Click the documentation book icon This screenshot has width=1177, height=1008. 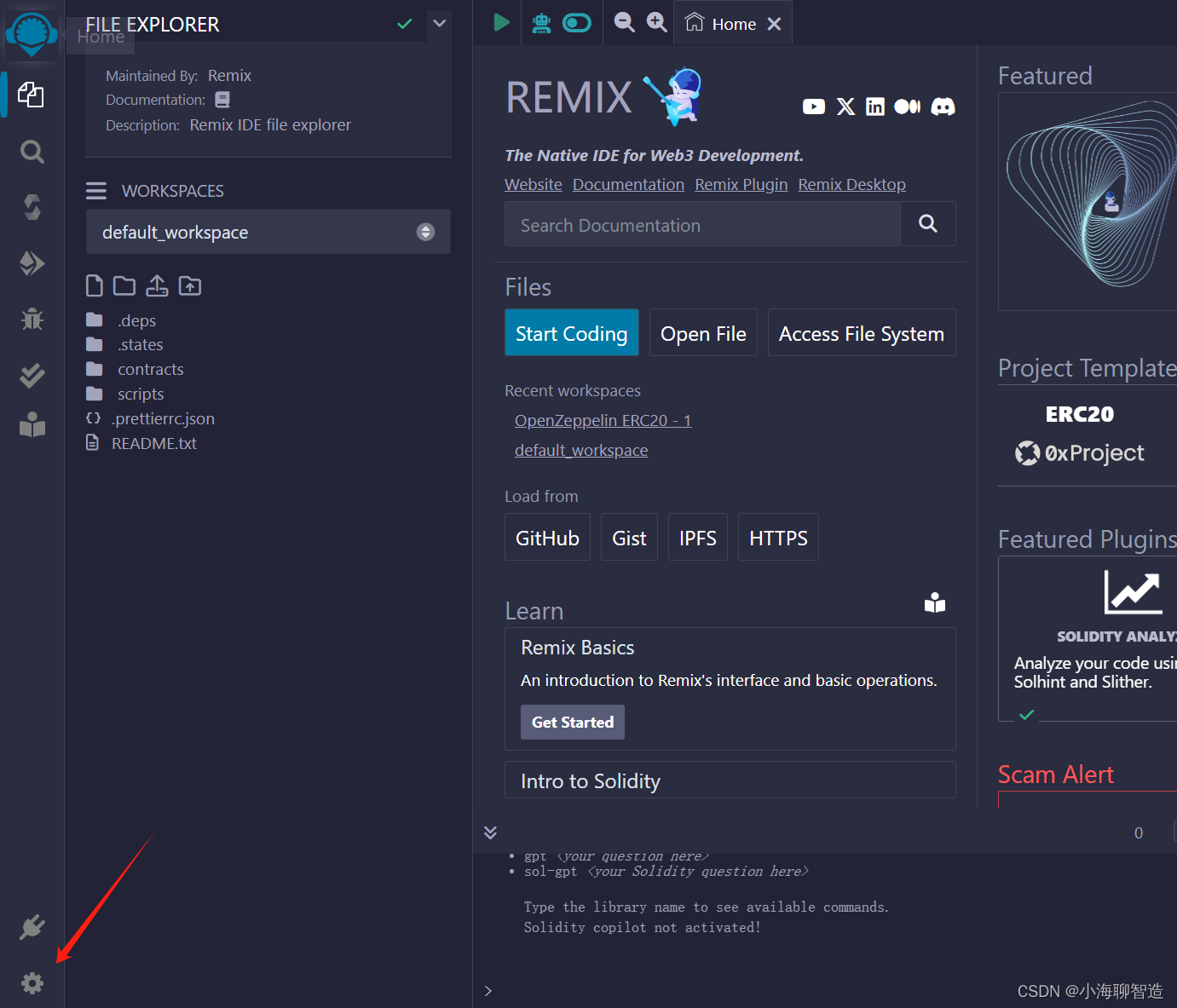222,100
